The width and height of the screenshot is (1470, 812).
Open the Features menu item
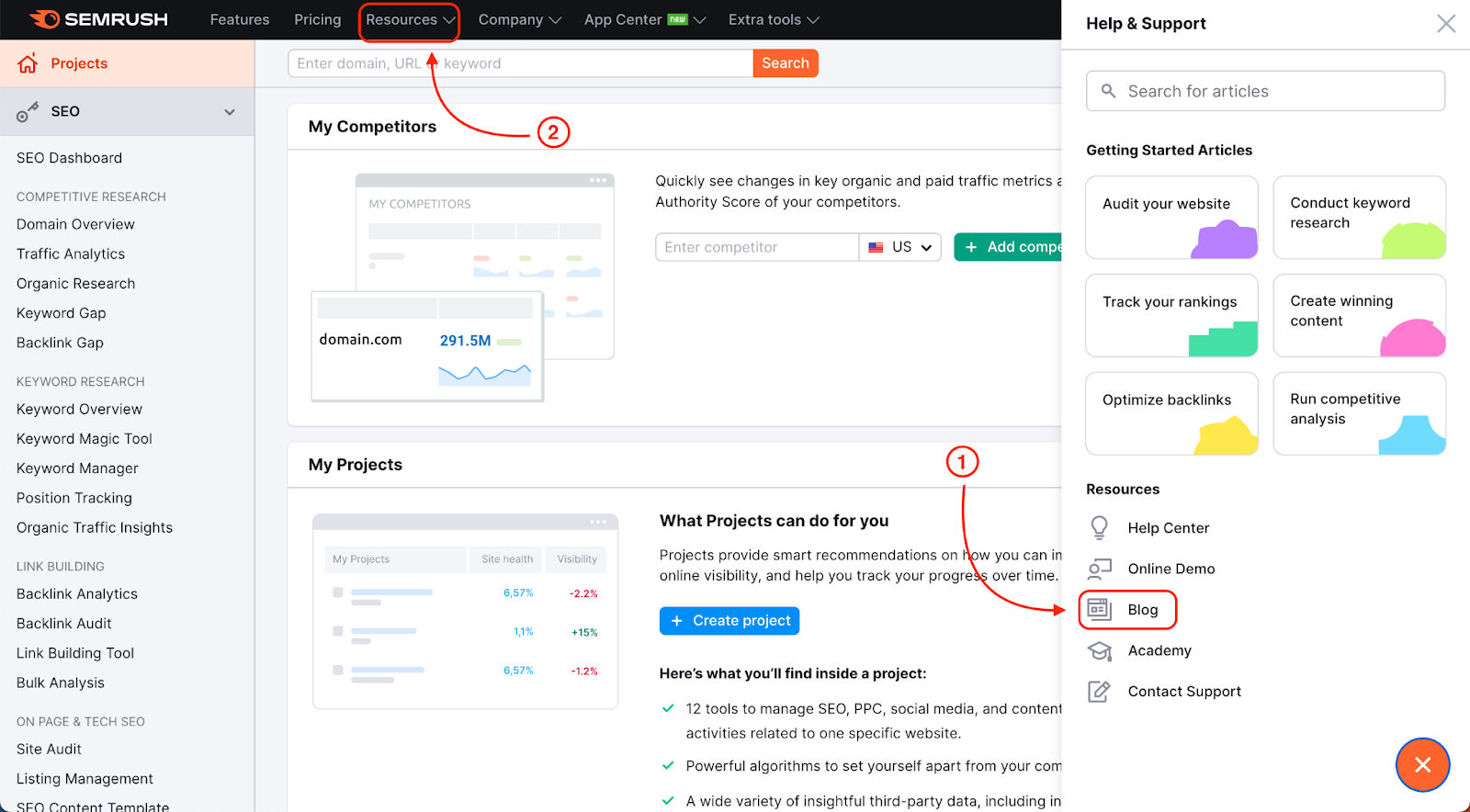(240, 19)
